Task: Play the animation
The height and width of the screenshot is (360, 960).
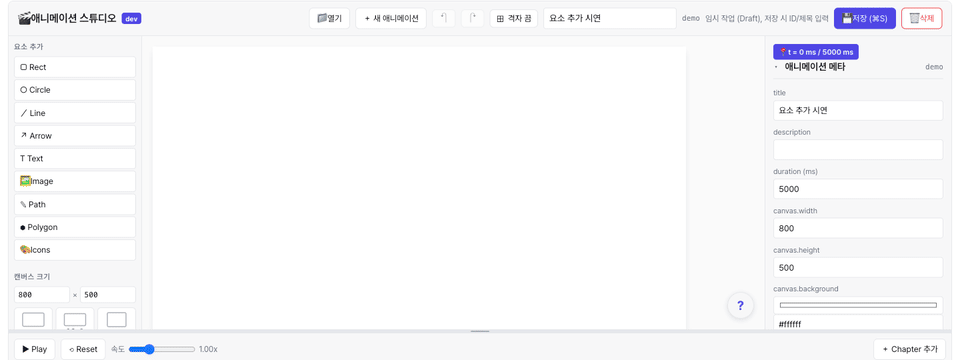Action: [34, 349]
